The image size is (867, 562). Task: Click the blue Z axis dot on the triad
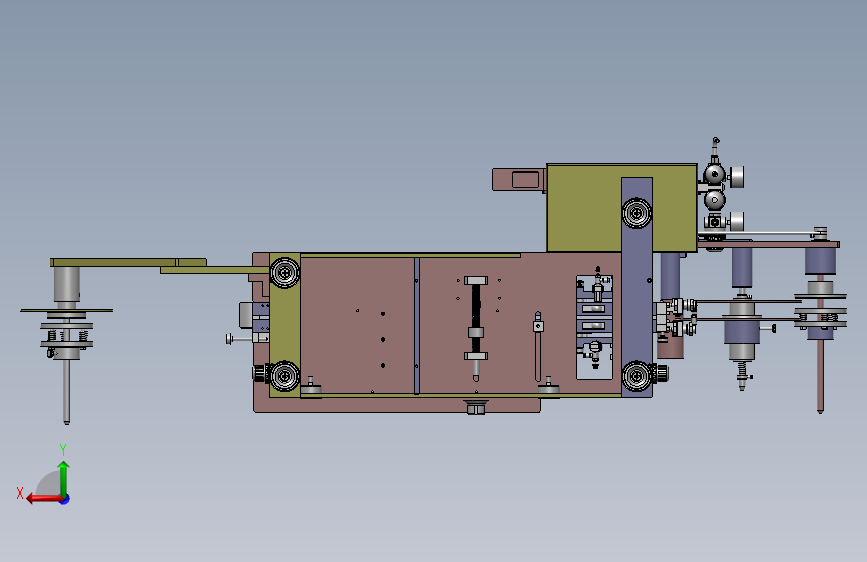coord(65,499)
